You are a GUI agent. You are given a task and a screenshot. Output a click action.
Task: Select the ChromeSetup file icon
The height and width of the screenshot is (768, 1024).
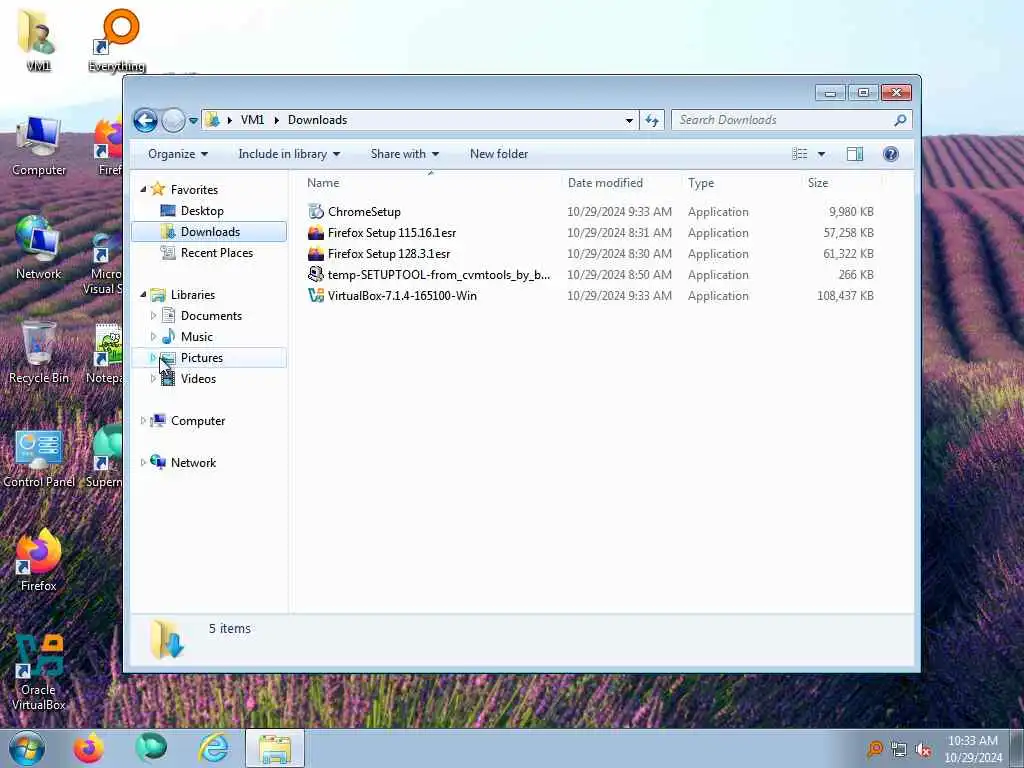(x=316, y=212)
